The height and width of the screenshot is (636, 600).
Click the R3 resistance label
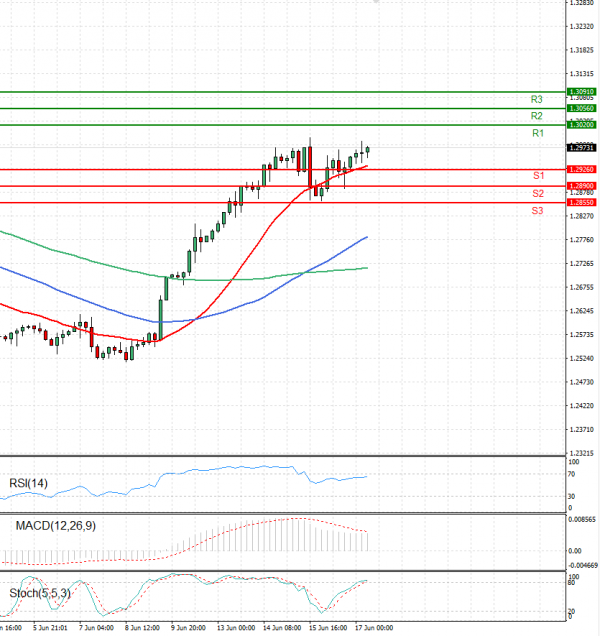coord(536,99)
